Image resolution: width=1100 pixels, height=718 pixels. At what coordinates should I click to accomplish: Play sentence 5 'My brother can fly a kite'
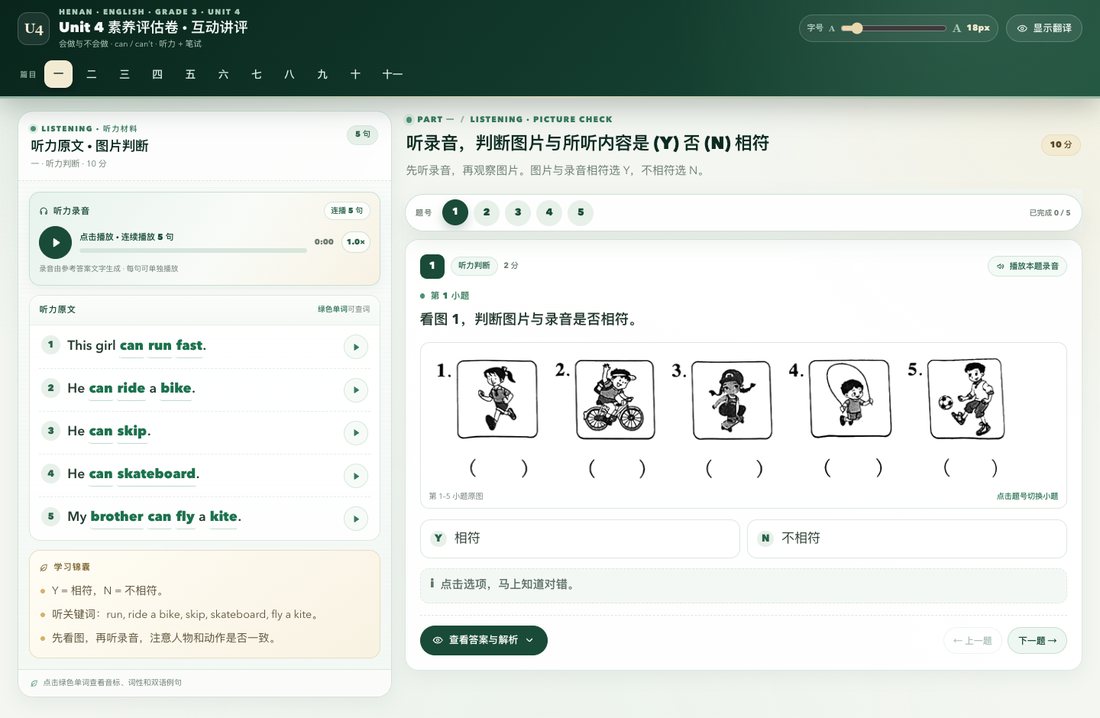356,519
